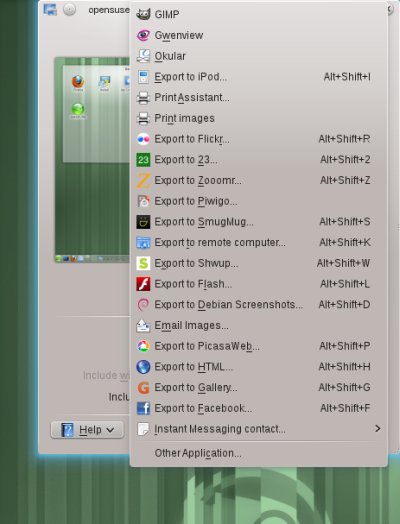The width and height of the screenshot is (400, 524).
Task: Open the Help button dropdown arrow
Action: pyautogui.click(x=110, y=430)
